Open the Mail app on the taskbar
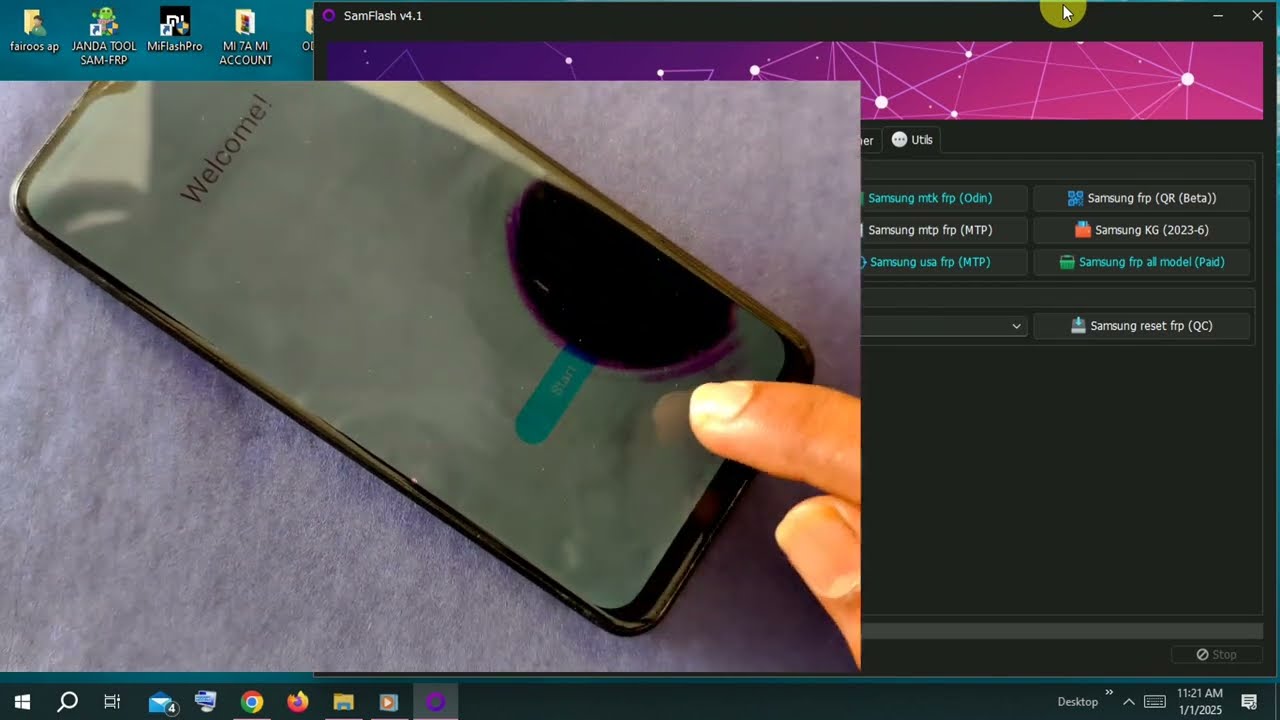The width and height of the screenshot is (1280, 720). (161, 702)
